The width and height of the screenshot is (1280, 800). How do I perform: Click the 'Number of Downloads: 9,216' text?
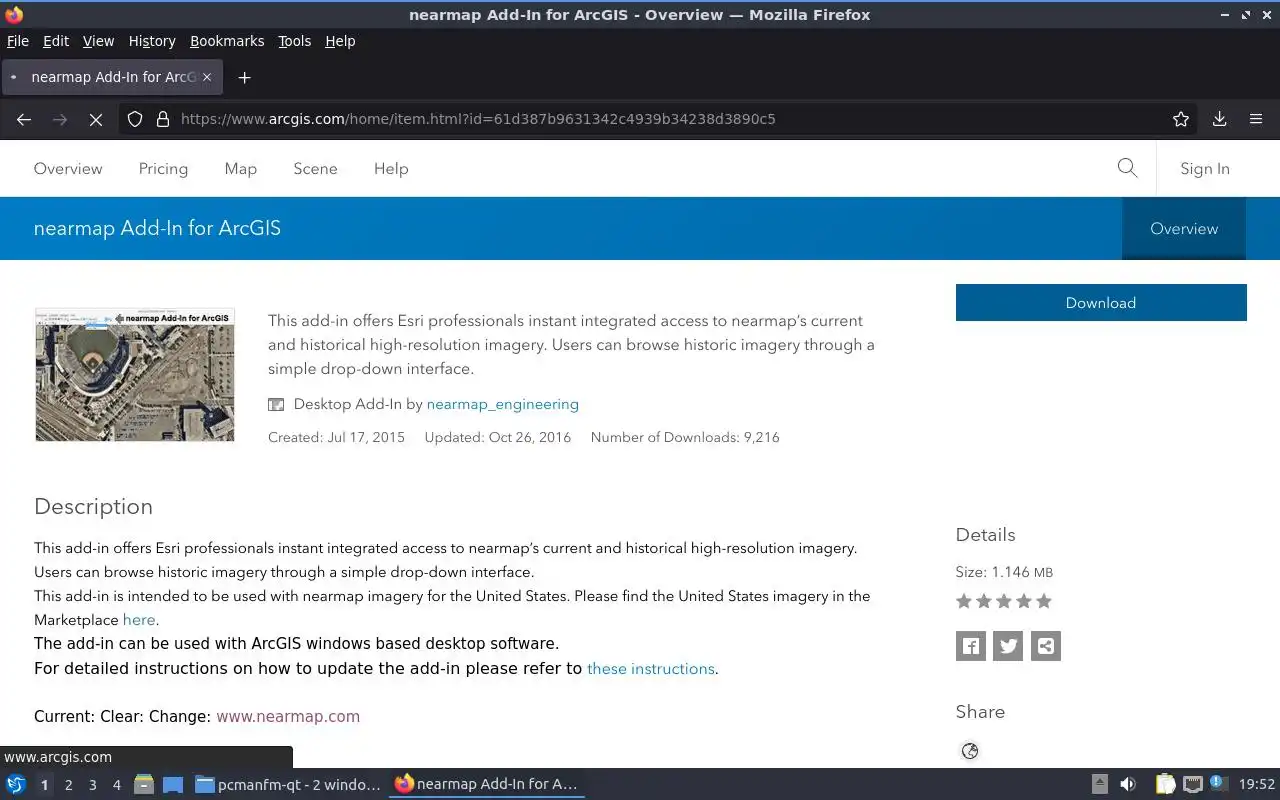tap(685, 437)
